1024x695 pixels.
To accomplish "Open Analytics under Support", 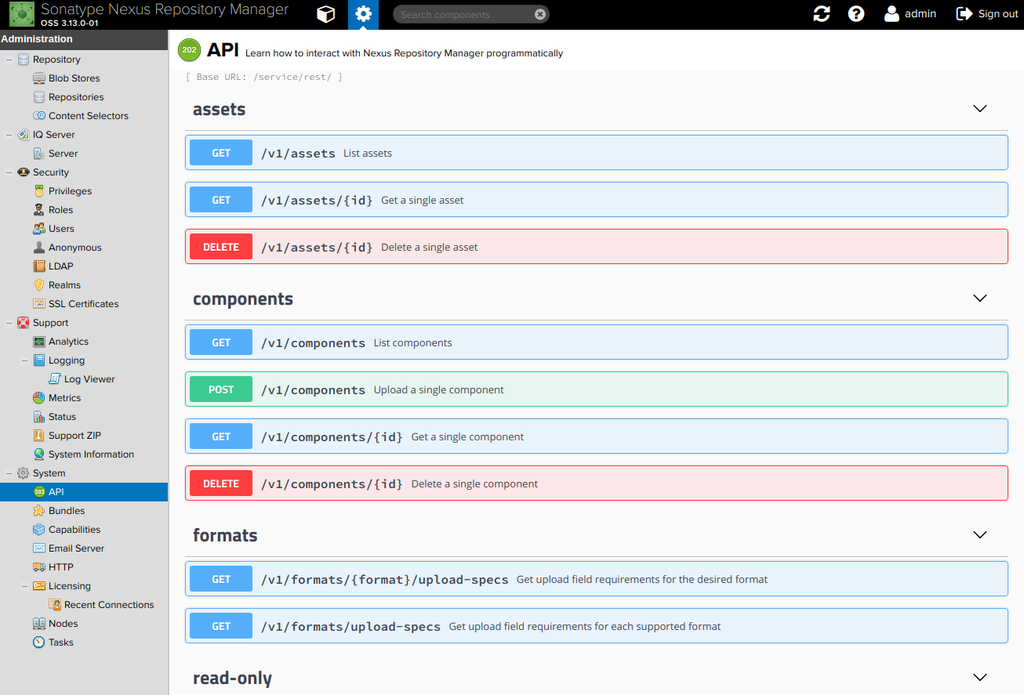I will pos(68,342).
